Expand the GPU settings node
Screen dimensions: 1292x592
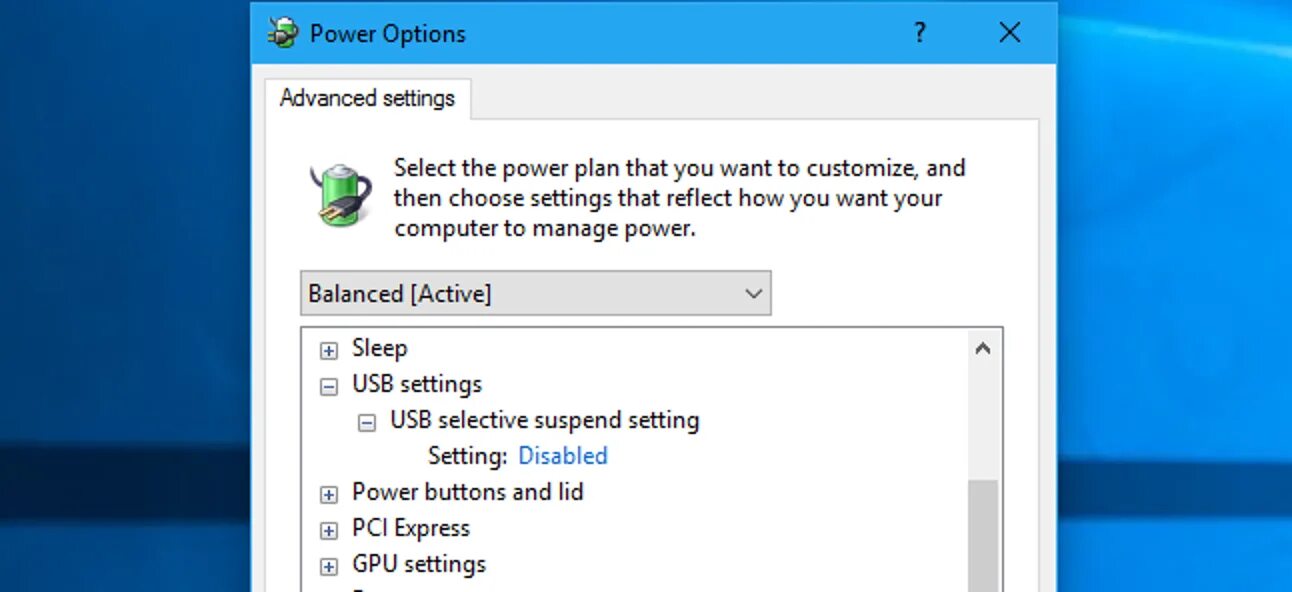point(328,566)
